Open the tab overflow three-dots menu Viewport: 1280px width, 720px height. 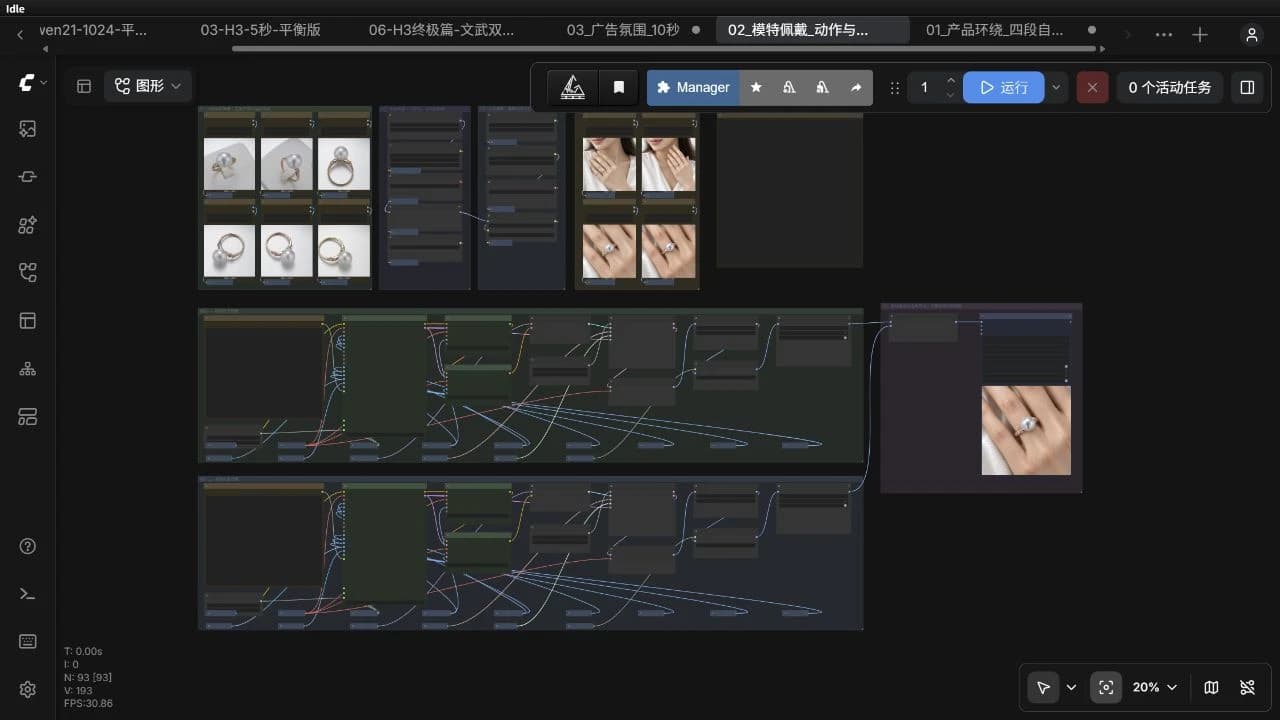[1164, 34]
